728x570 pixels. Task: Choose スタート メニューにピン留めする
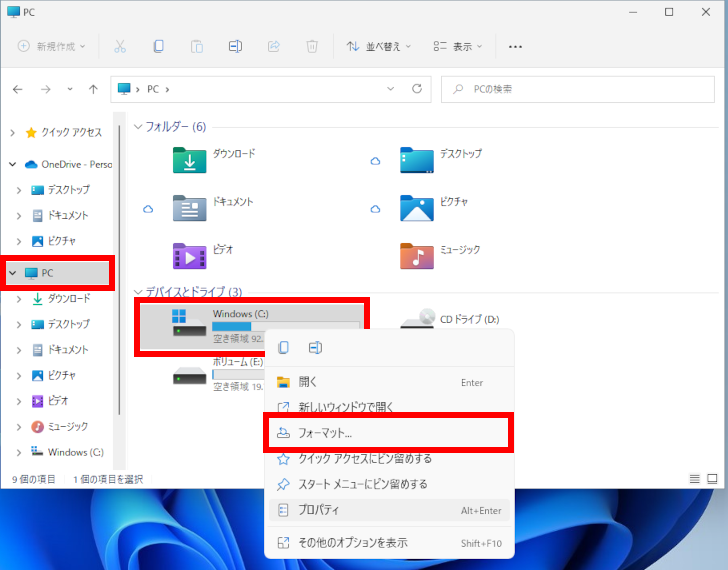tap(389, 485)
